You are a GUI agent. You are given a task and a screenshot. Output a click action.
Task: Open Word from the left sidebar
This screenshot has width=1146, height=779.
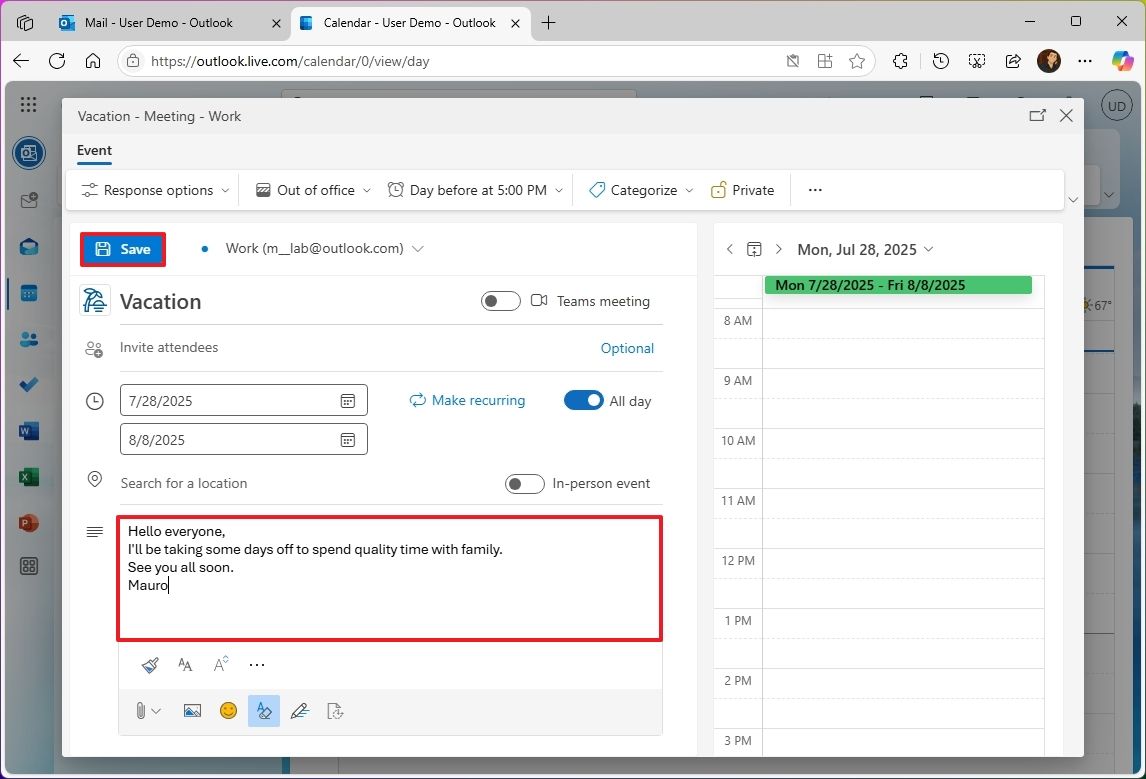pyautogui.click(x=28, y=430)
